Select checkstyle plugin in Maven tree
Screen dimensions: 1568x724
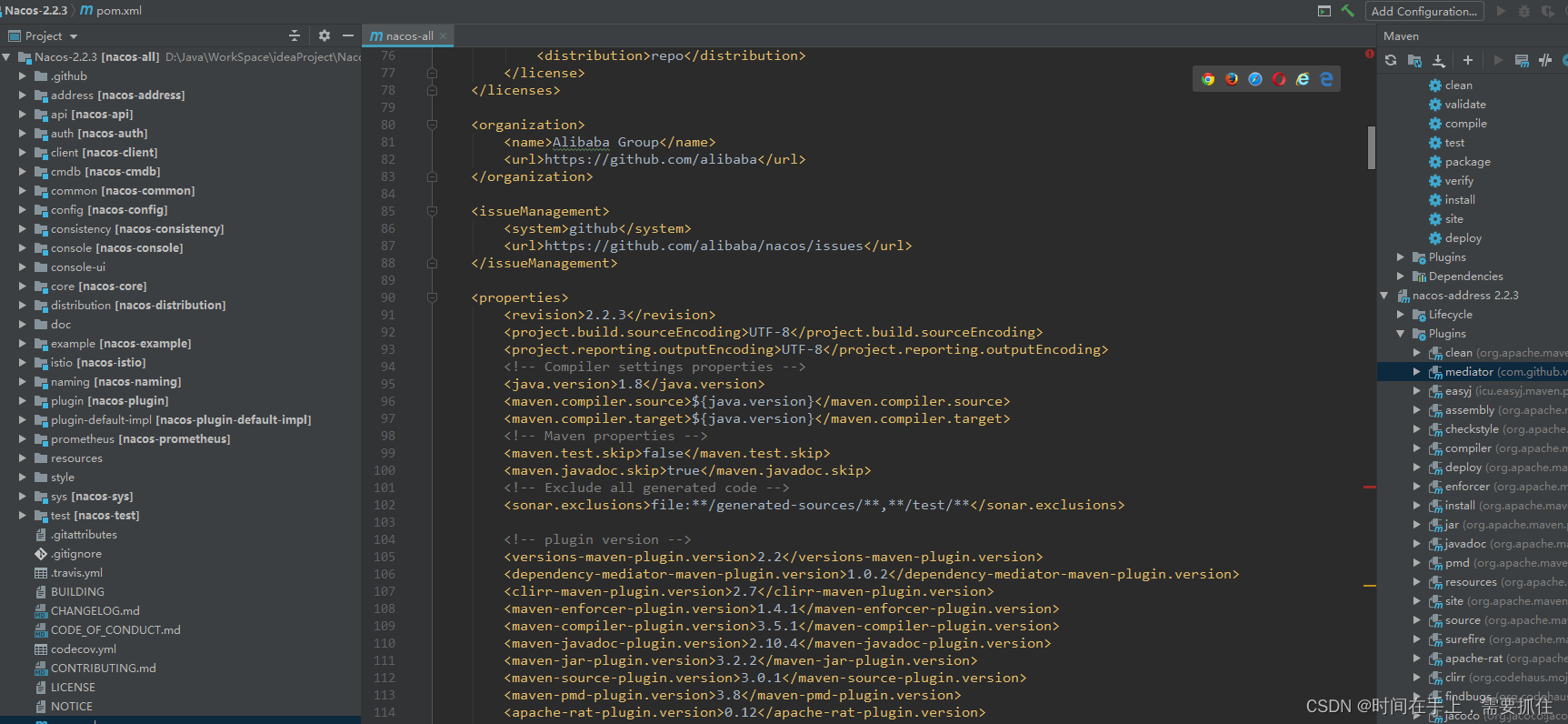pyautogui.click(x=1472, y=428)
